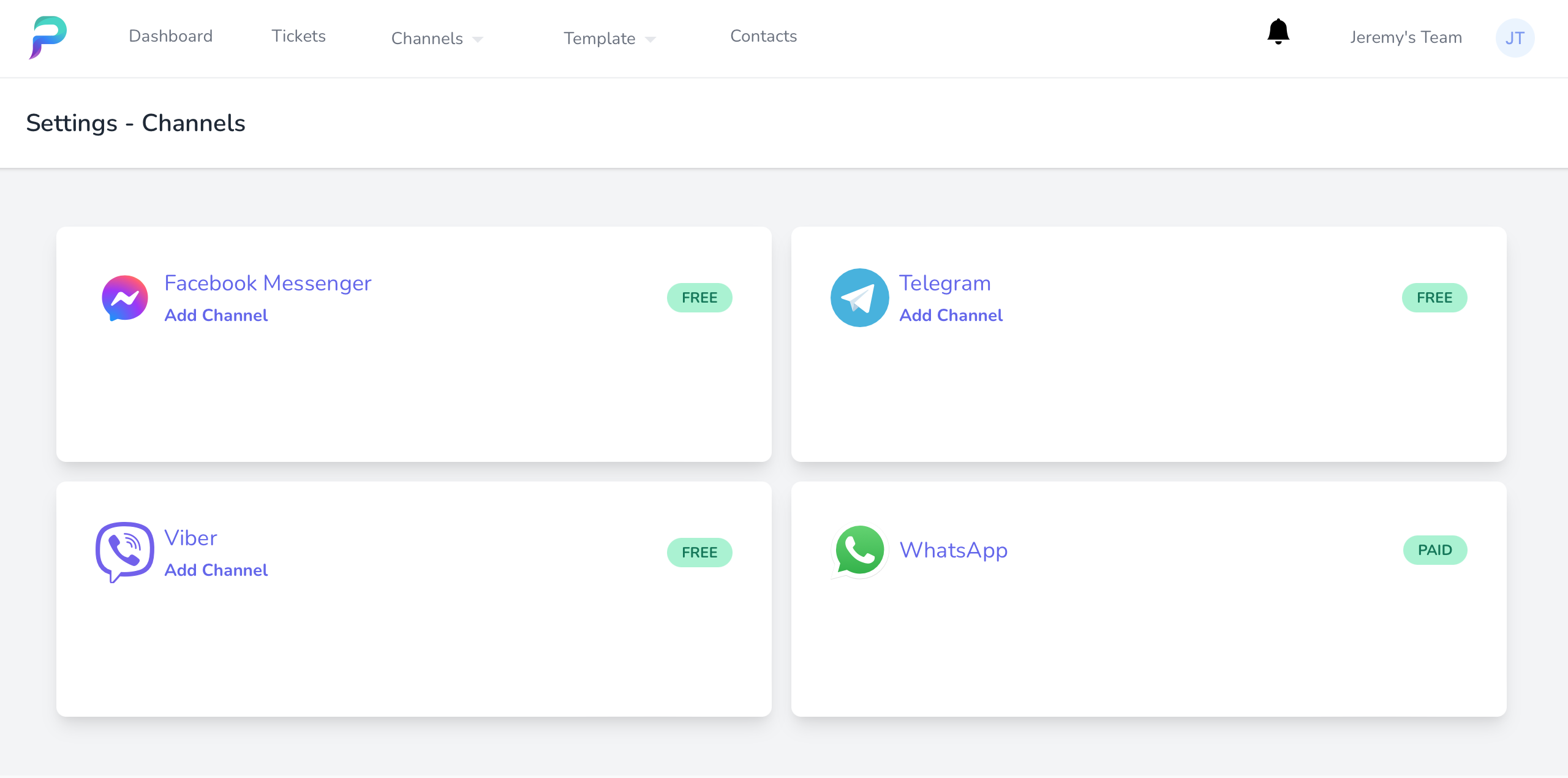Viewport: 1568px width, 778px height.
Task: Click the FREE badge on Telegram card
Action: click(1434, 298)
